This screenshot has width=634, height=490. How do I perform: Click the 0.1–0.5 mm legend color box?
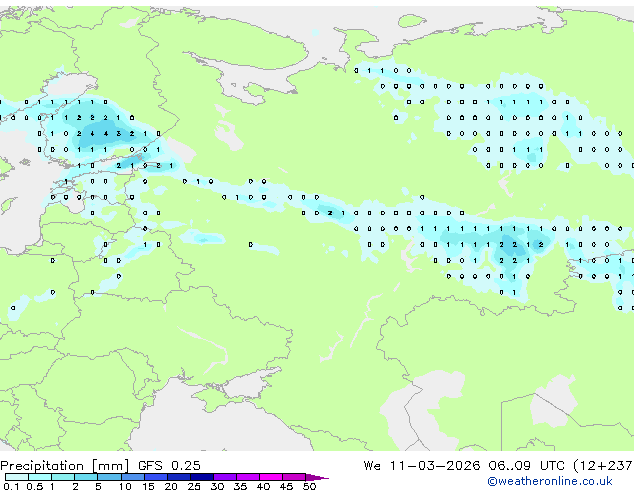point(17,477)
